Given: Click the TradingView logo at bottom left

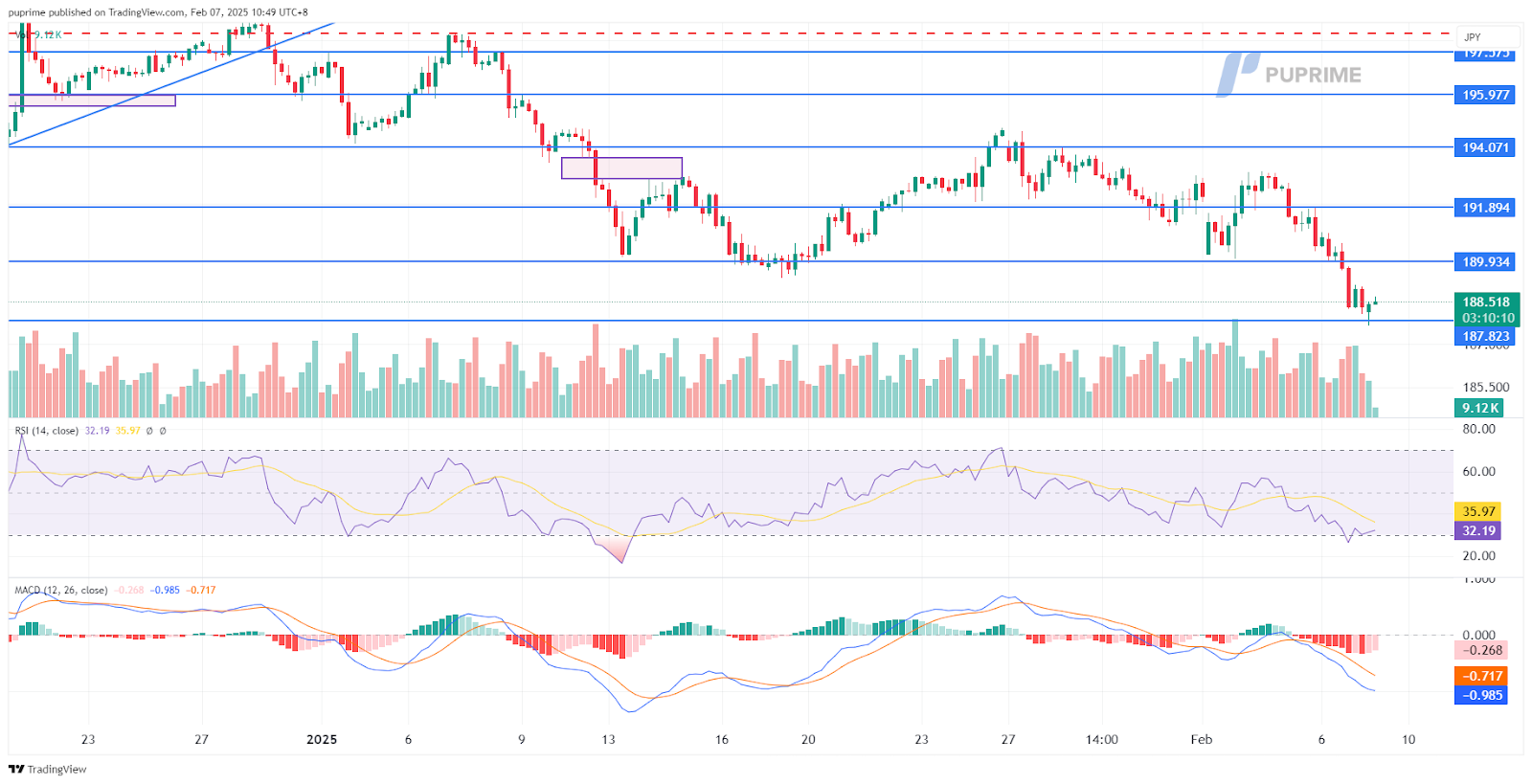Looking at the screenshot, I should (x=47, y=769).
